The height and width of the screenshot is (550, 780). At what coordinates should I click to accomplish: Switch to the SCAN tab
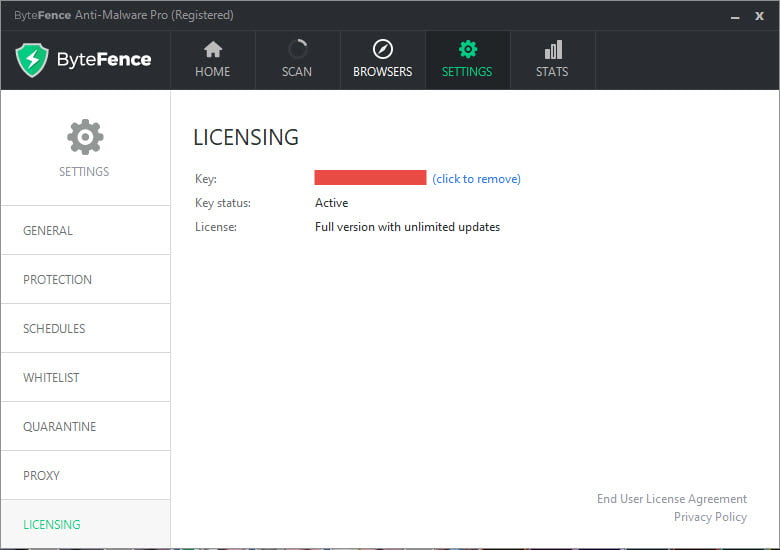[x=297, y=60]
